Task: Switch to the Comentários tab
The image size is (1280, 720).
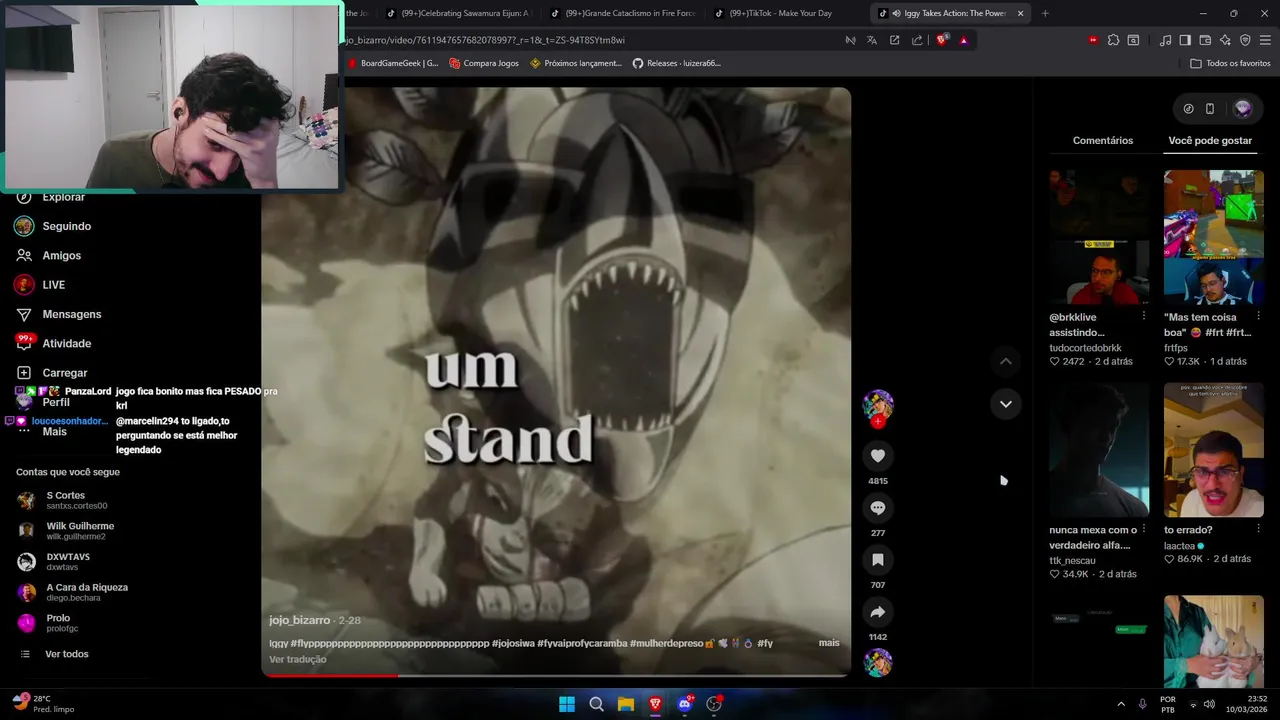Action: 1103,141
